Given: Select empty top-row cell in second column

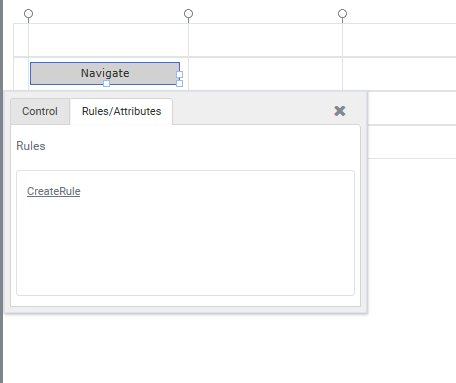Looking at the screenshot, I should click(x=265, y=40).
